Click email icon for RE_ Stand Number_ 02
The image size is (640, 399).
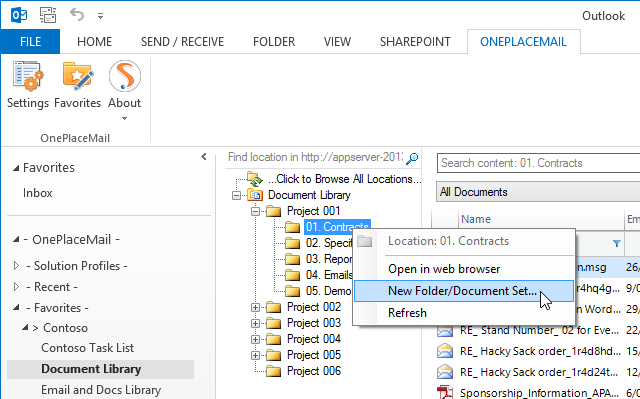445,330
